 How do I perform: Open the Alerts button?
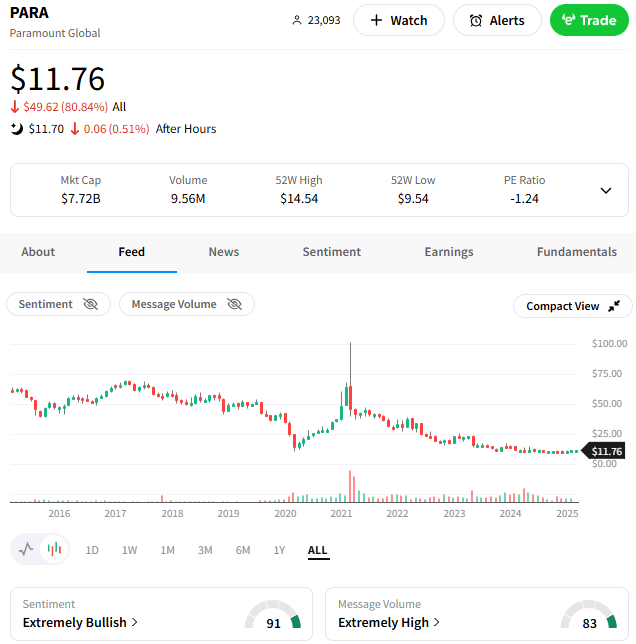(497, 20)
